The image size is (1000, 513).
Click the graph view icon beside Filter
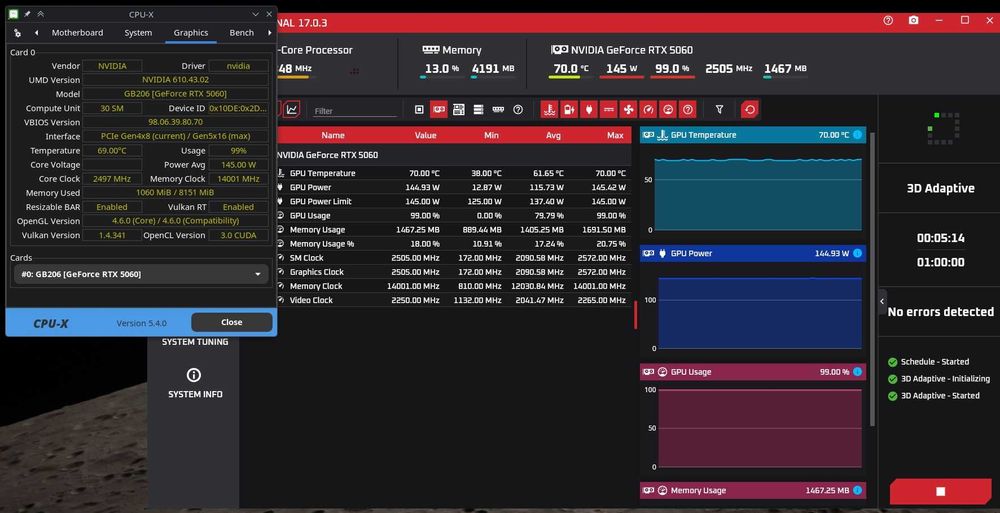coord(292,109)
